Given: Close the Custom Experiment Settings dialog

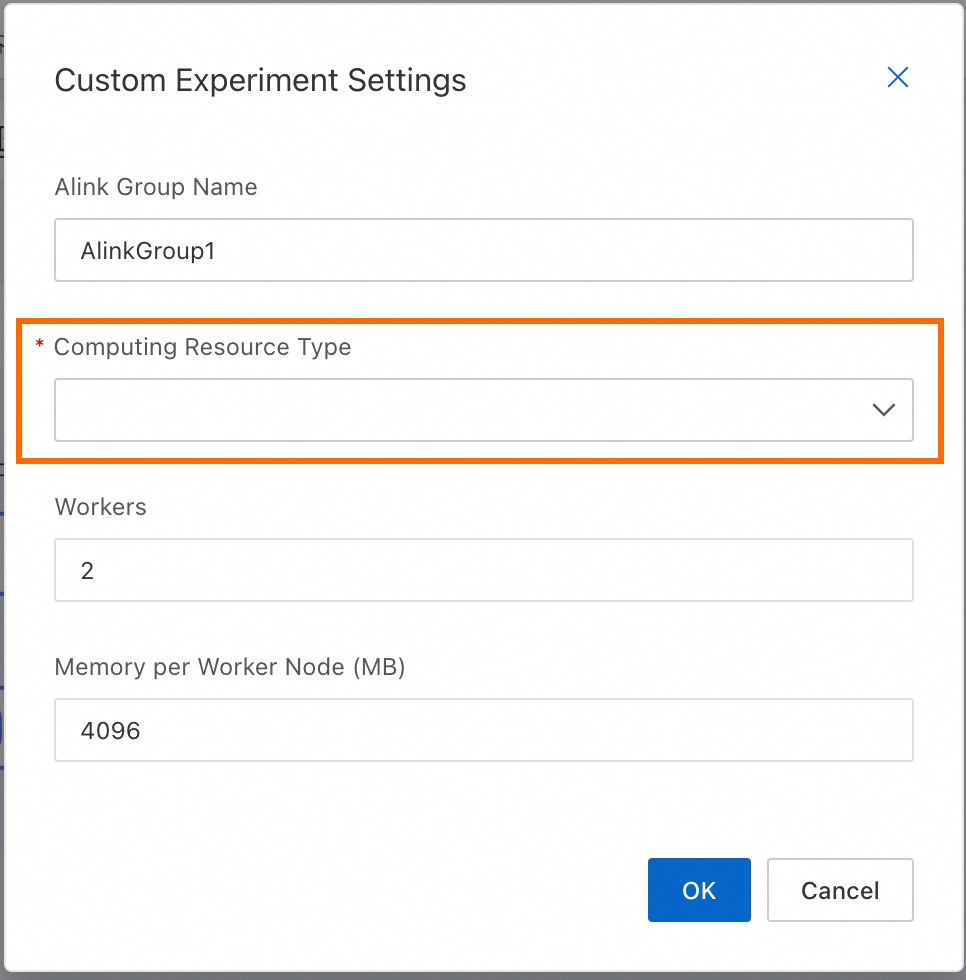Looking at the screenshot, I should pos(897,78).
